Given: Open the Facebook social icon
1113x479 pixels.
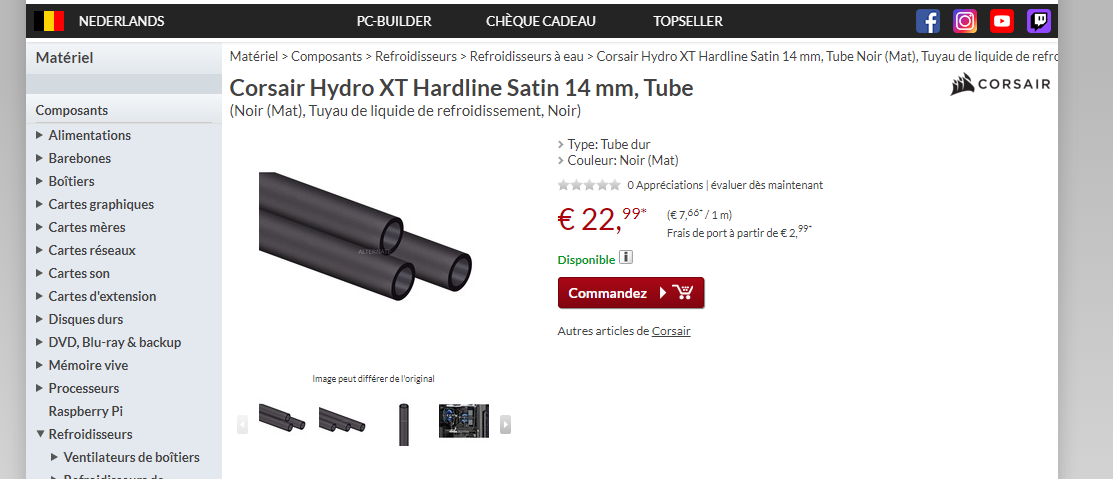Looking at the screenshot, I should click(928, 21).
